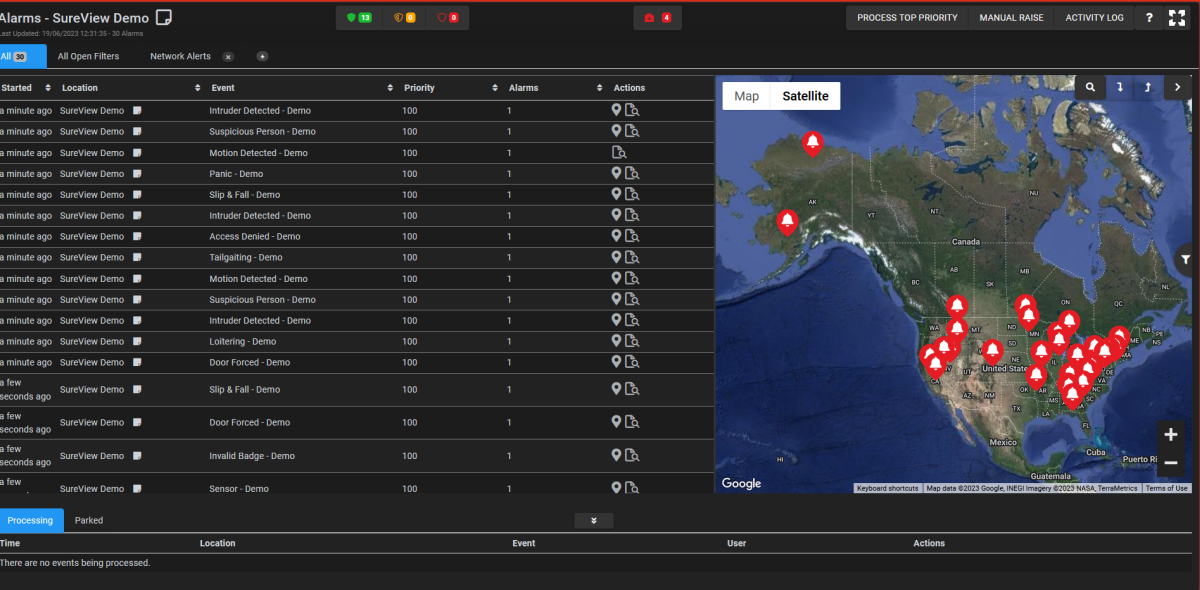Select the southern Alaska alarm bell marker
Image resolution: width=1200 pixels, height=590 pixels.
pos(787,221)
